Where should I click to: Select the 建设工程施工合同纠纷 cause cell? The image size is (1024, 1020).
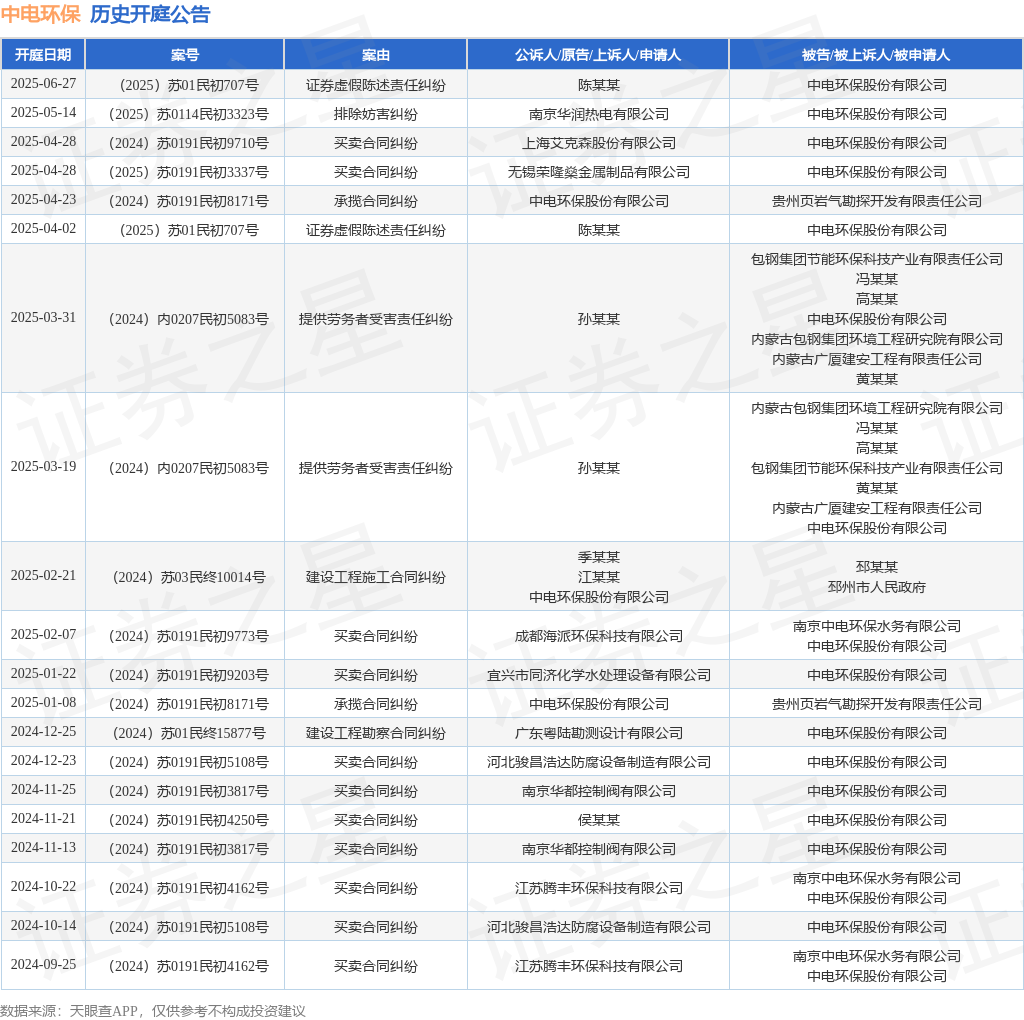[x=376, y=577]
